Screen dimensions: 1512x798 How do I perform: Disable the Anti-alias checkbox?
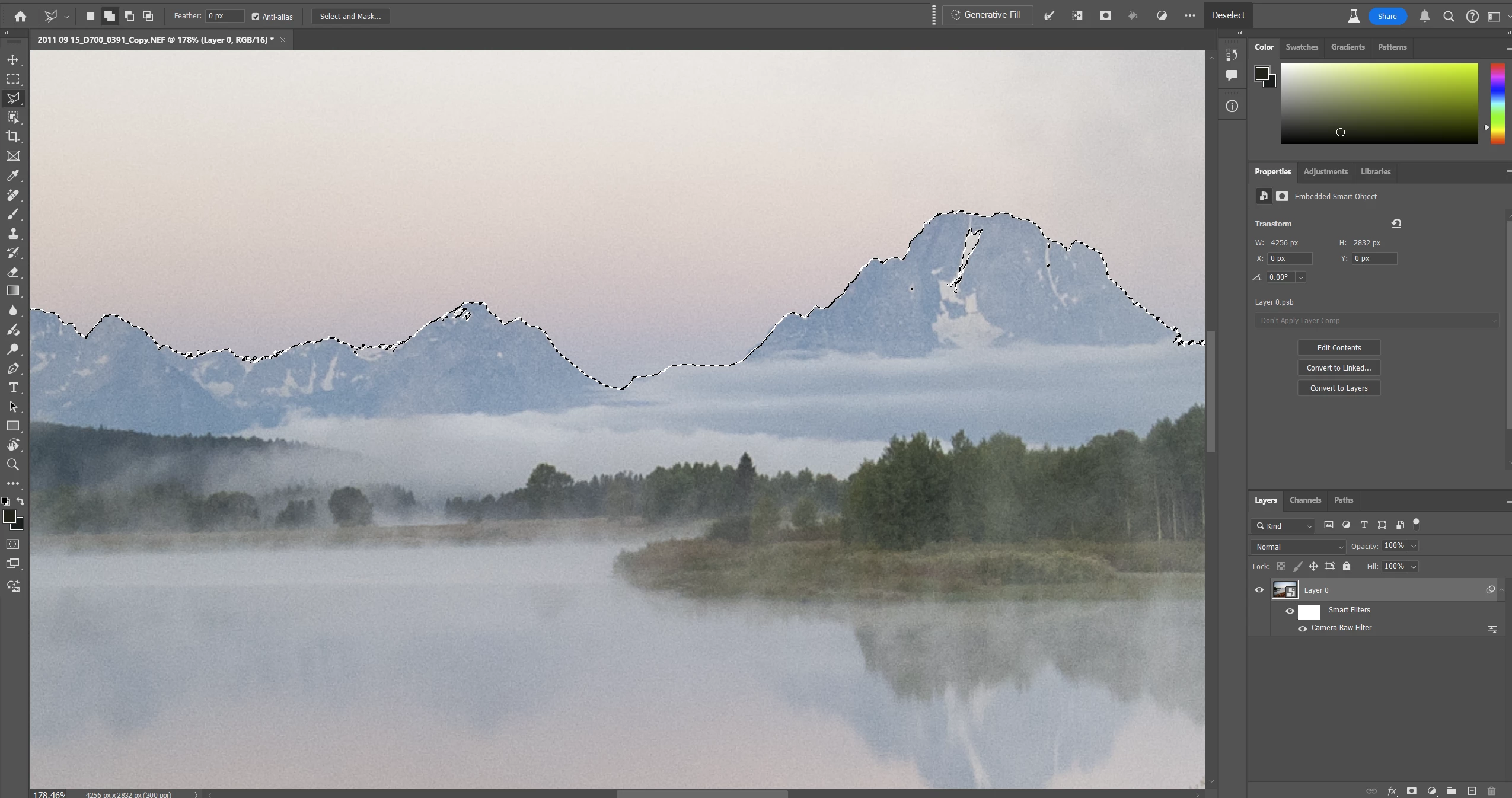coord(256,17)
